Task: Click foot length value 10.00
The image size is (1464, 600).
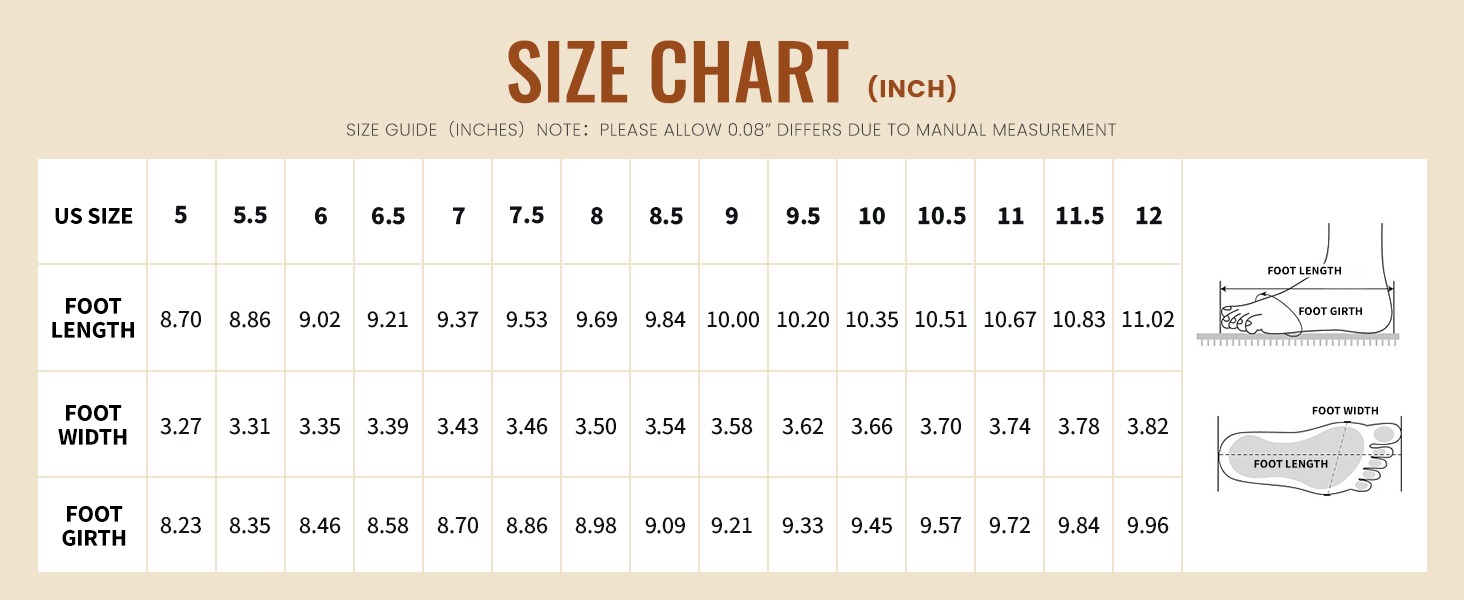Action: pyautogui.click(x=733, y=320)
